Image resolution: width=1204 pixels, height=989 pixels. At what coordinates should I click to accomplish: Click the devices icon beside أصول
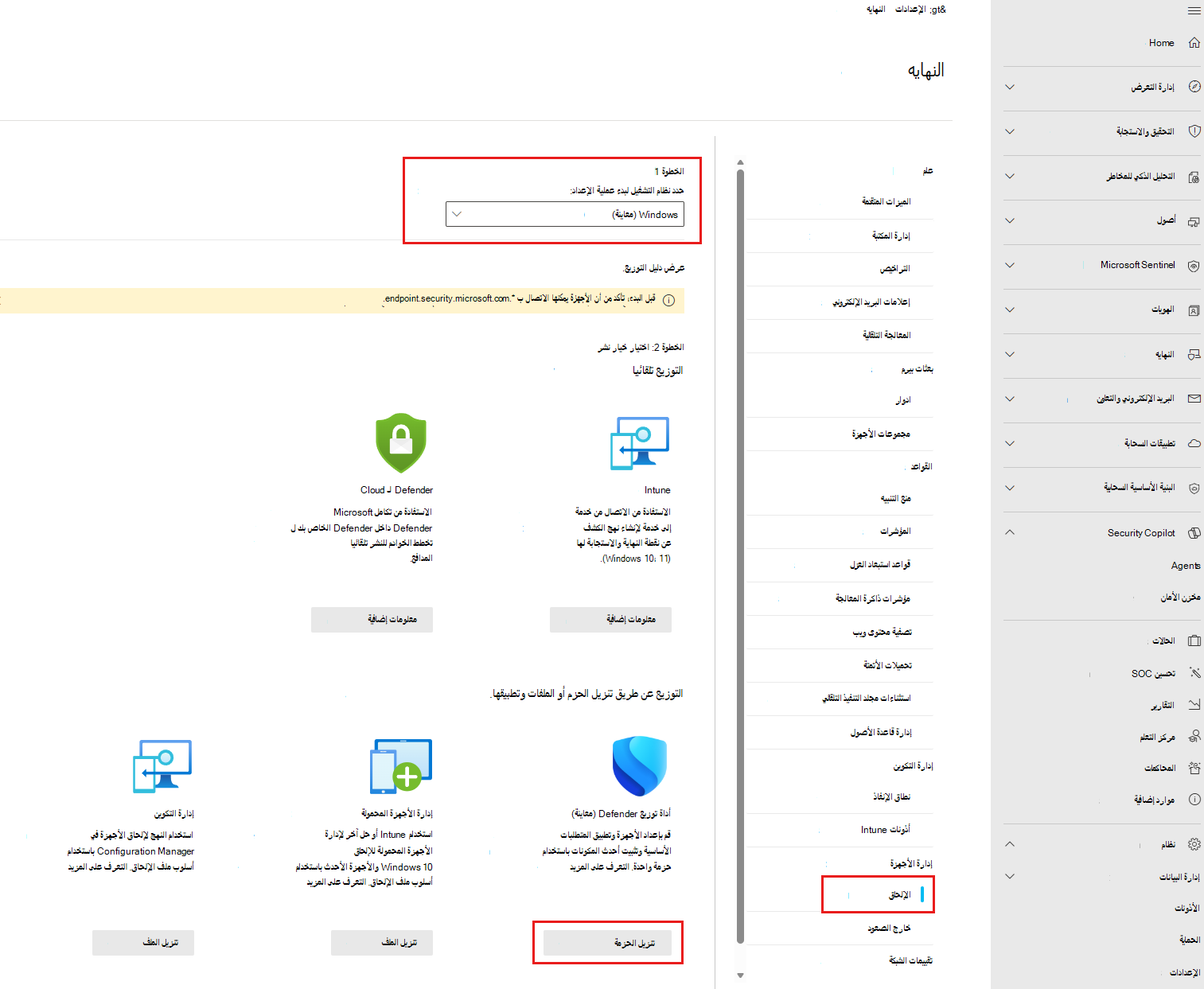(x=1194, y=221)
